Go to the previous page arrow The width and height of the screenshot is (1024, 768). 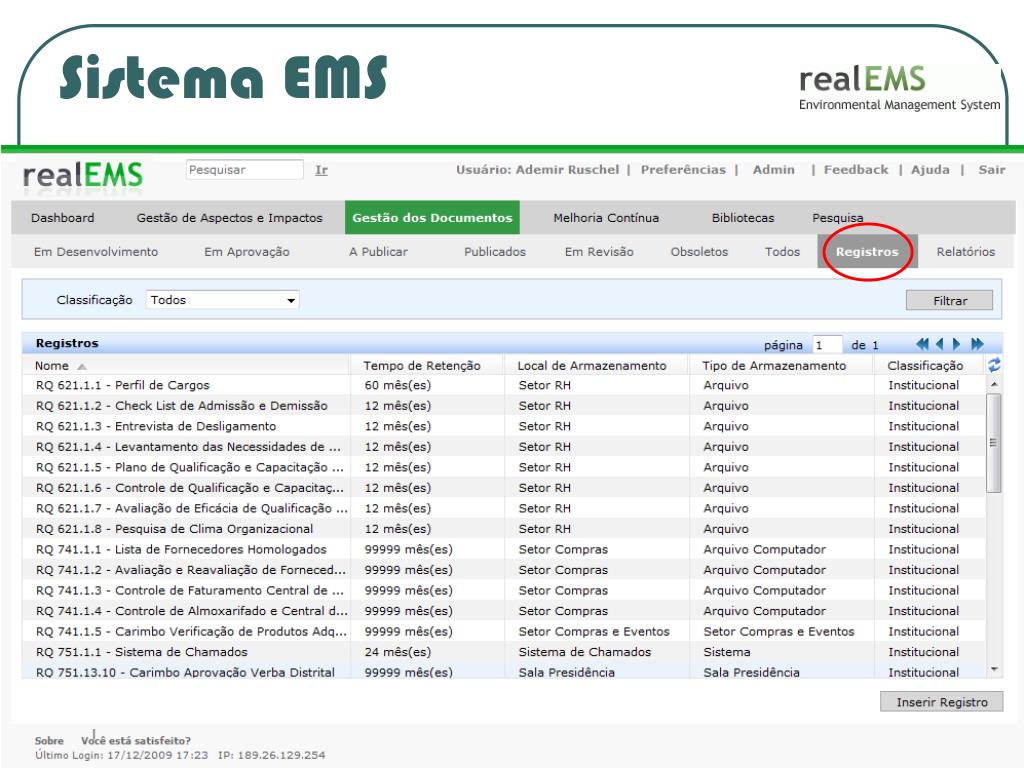coord(939,344)
